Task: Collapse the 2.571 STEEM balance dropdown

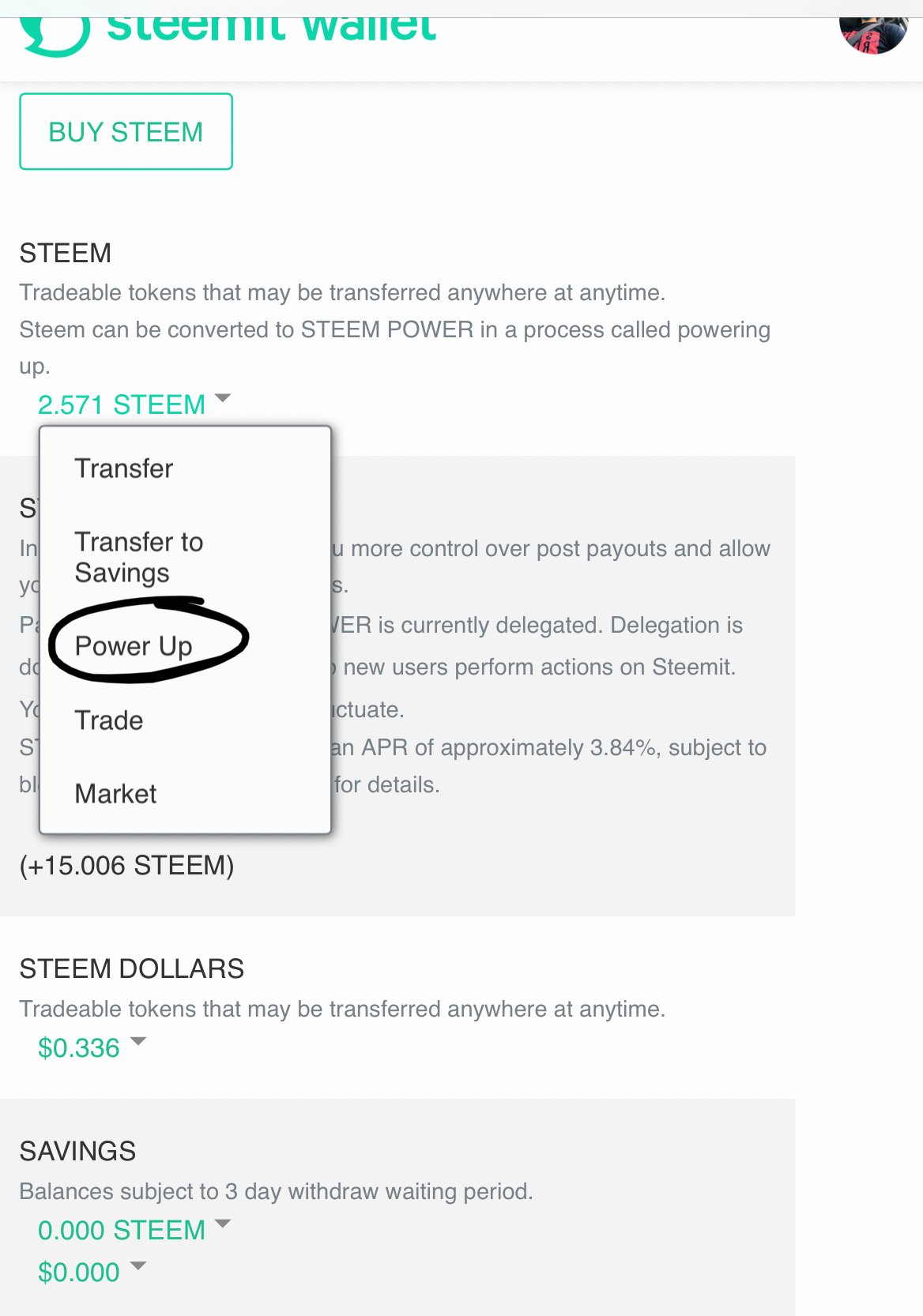Action: (x=122, y=404)
